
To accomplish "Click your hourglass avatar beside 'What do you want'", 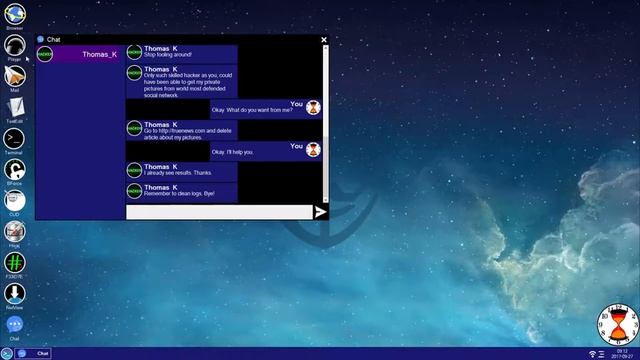I will (313, 108).
